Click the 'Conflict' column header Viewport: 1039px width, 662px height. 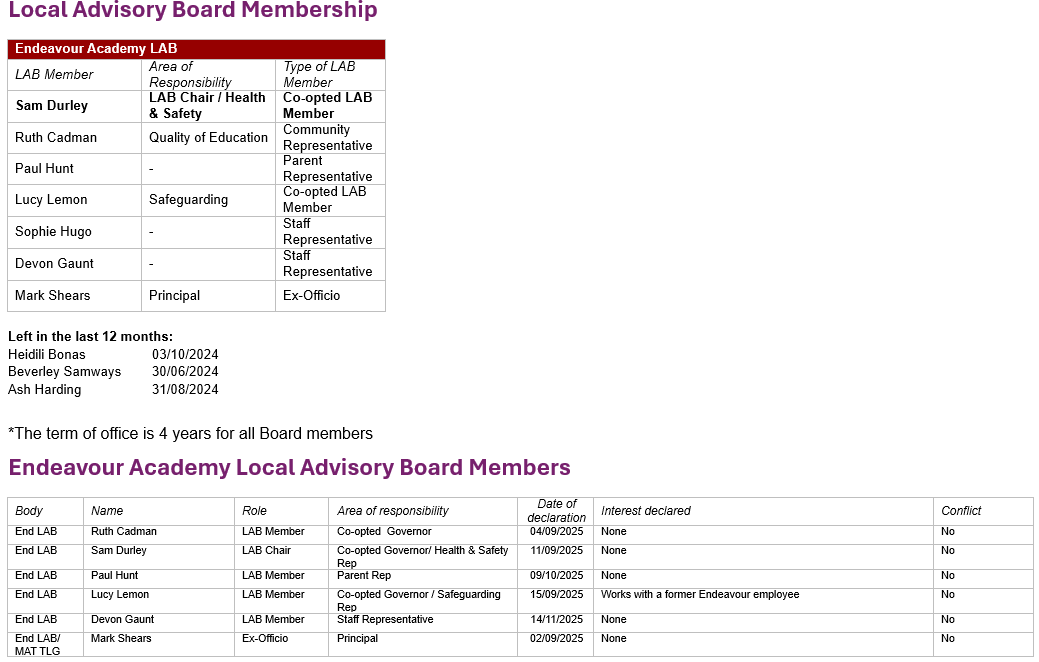point(961,511)
